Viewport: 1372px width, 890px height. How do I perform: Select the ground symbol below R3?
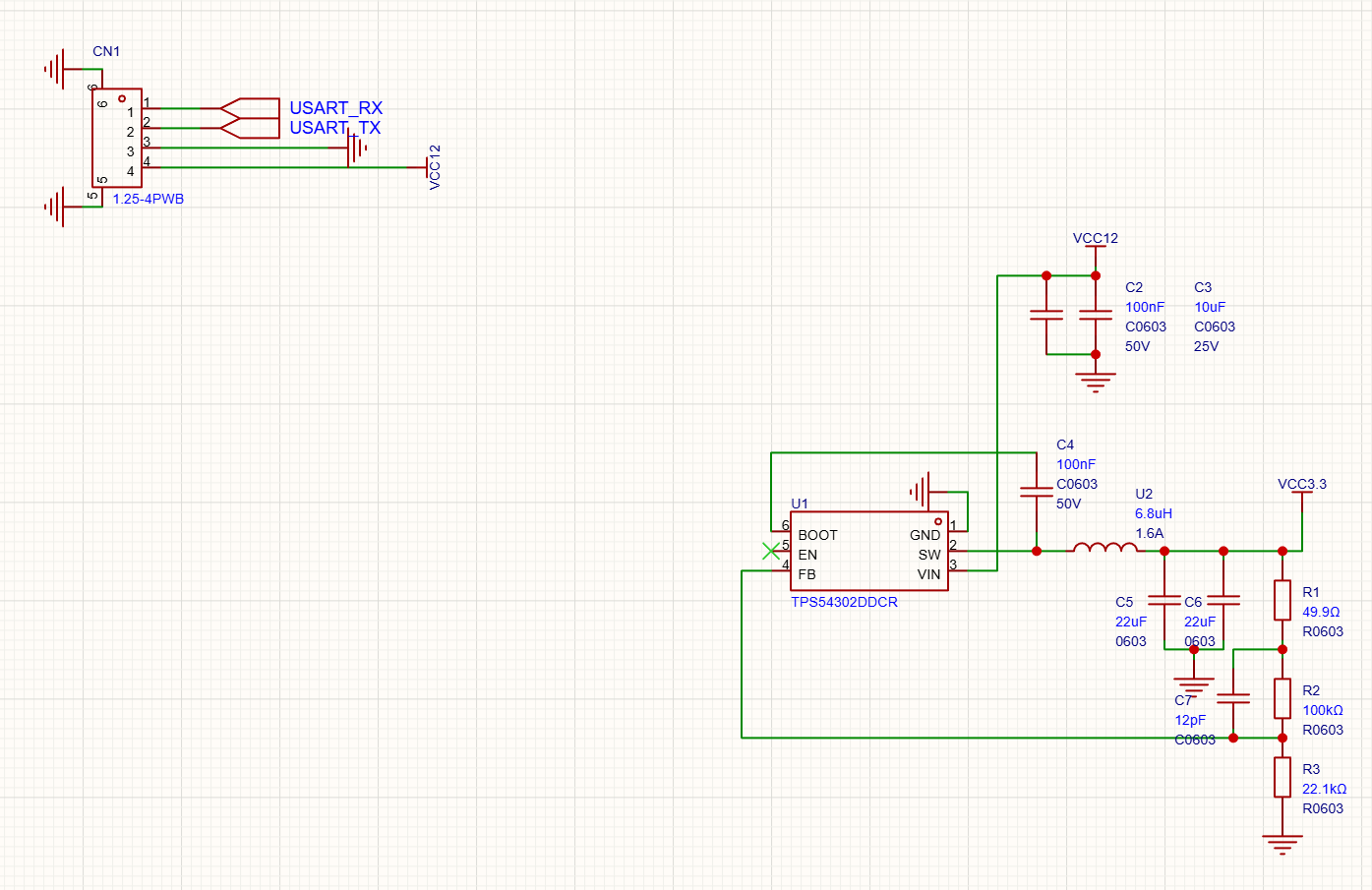[x=1282, y=843]
